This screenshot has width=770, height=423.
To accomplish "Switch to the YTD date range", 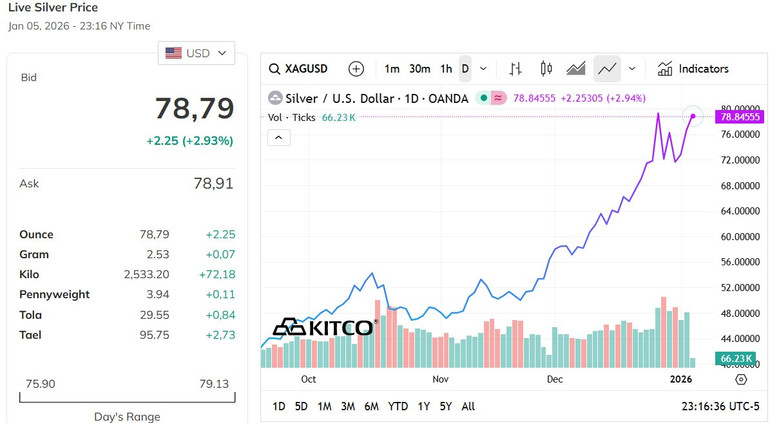I will tap(398, 406).
